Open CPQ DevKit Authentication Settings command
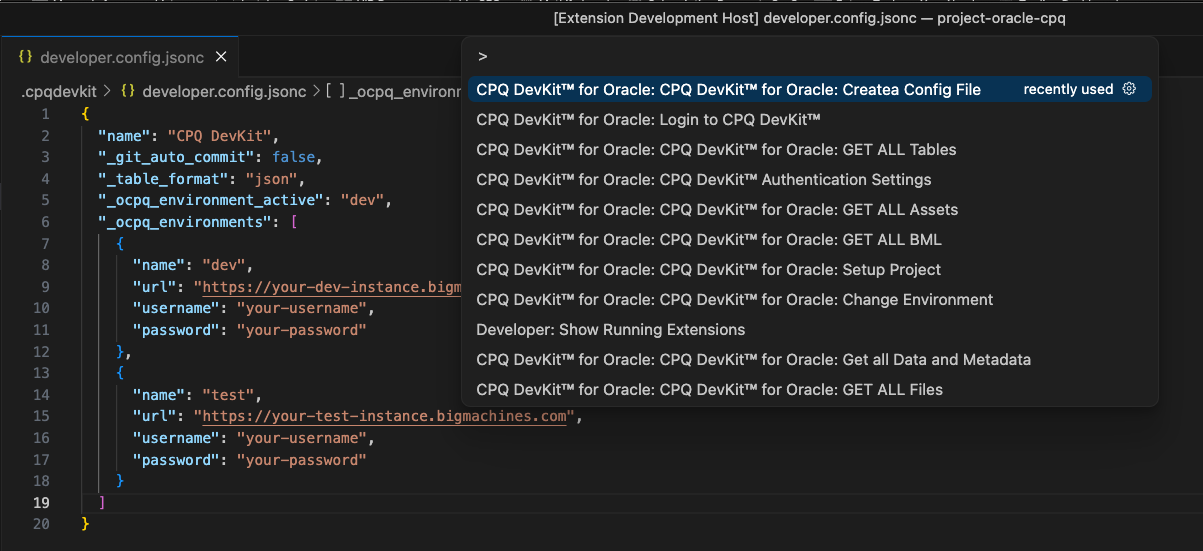1203x551 pixels. coord(809,179)
